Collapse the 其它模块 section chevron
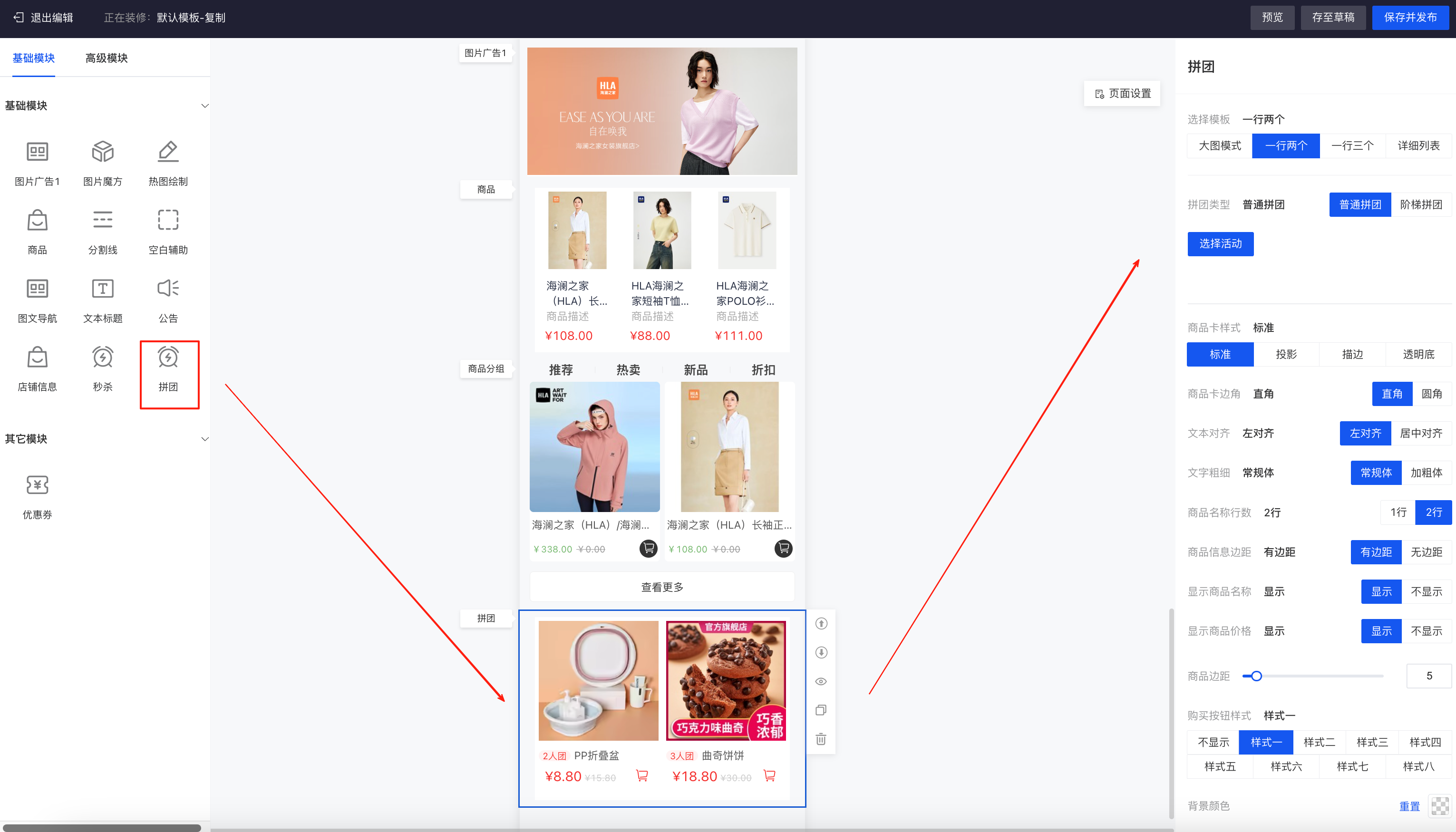The image size is (1456, 832). coord(204,439)
